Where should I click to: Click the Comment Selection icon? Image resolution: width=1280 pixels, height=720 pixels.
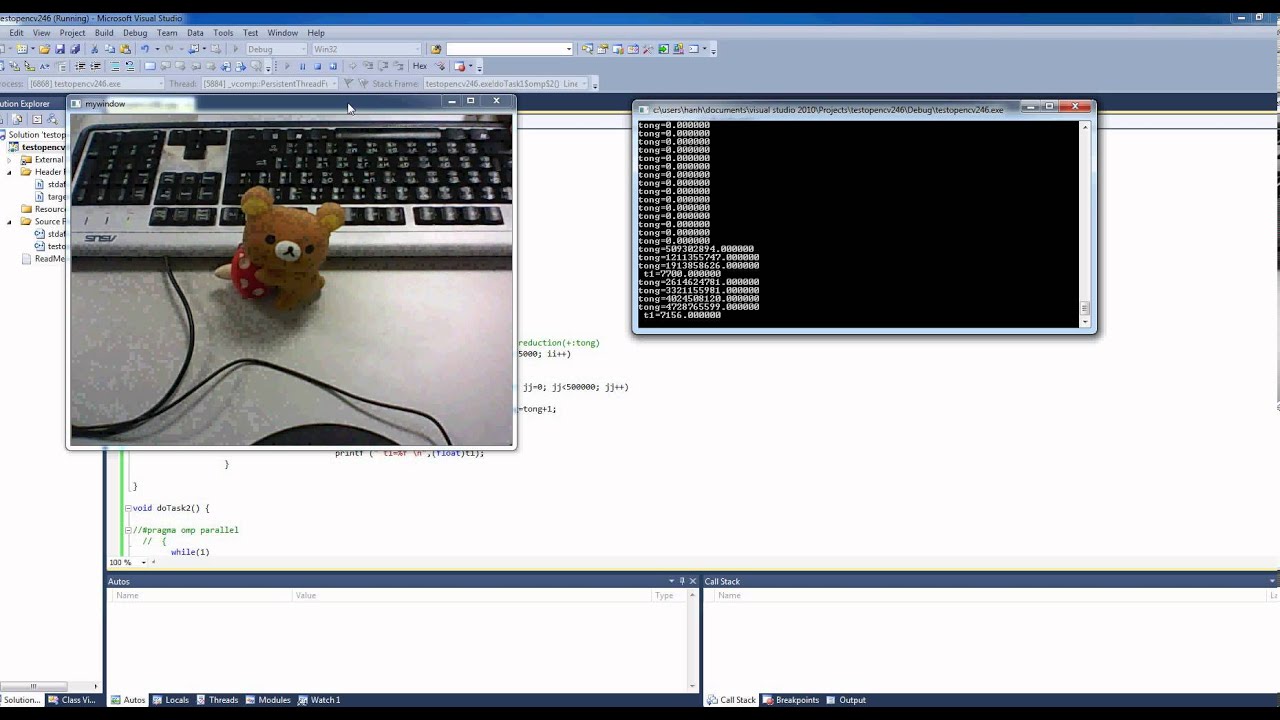115,66
